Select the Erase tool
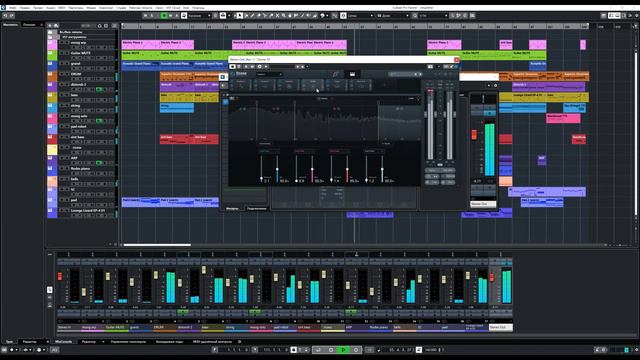640x360 pixels. (x=259, y=16)
